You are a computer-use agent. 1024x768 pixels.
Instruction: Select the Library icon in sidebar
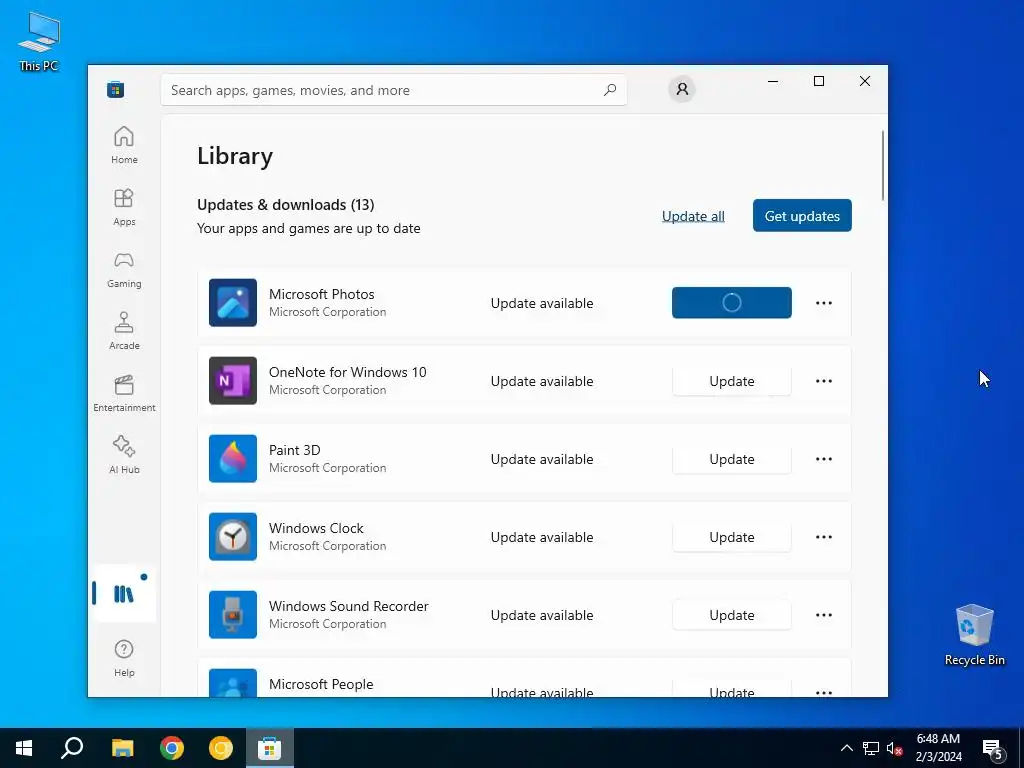tap(124, 593)
